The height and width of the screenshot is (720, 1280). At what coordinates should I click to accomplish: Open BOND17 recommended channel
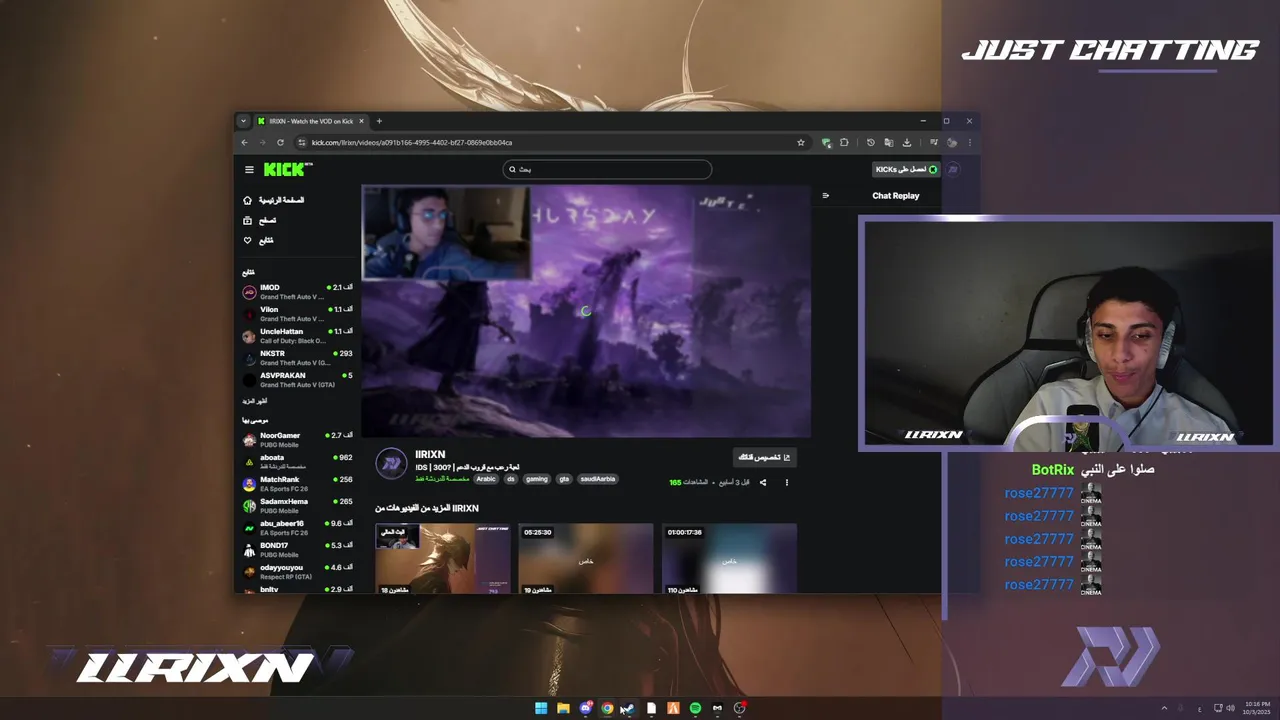coord(297,550)
